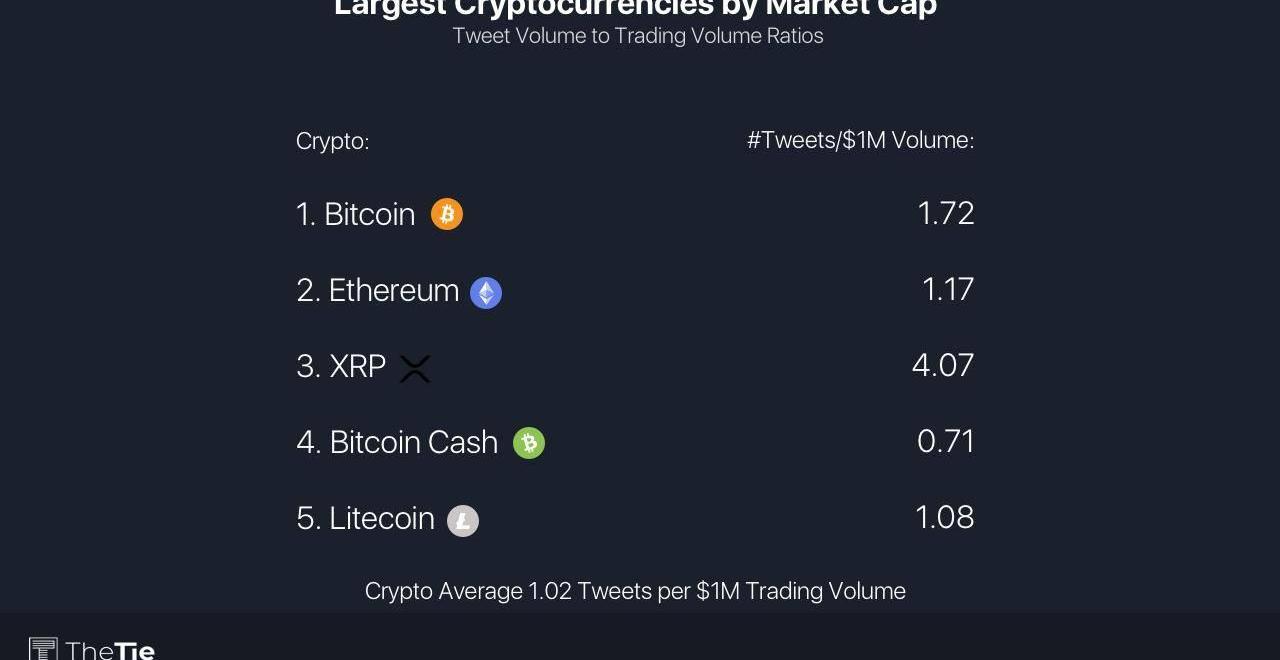Select the '4. Bitcoin Cash' label
Screen dimensions: 1280x660
[x=397, y=442]
